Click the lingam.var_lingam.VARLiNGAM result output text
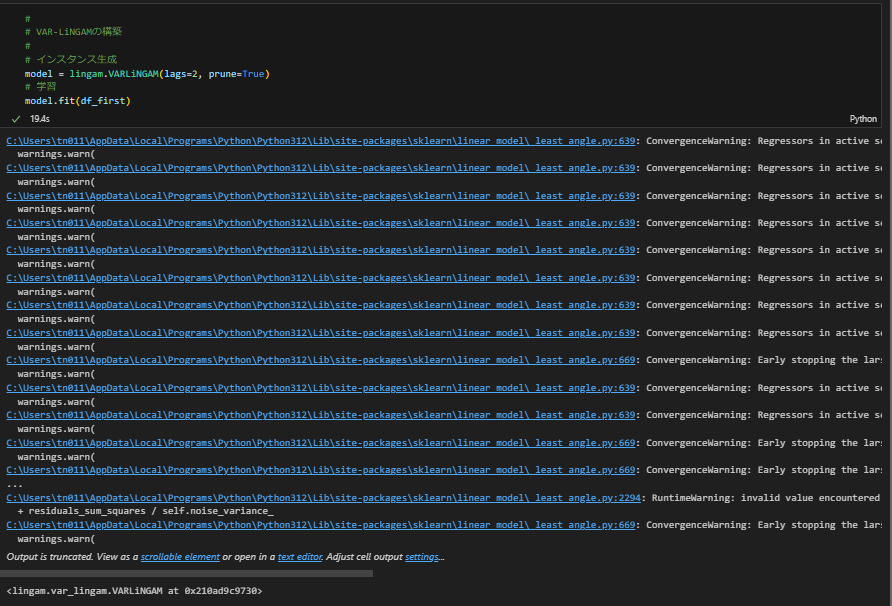 coord(134,592)
